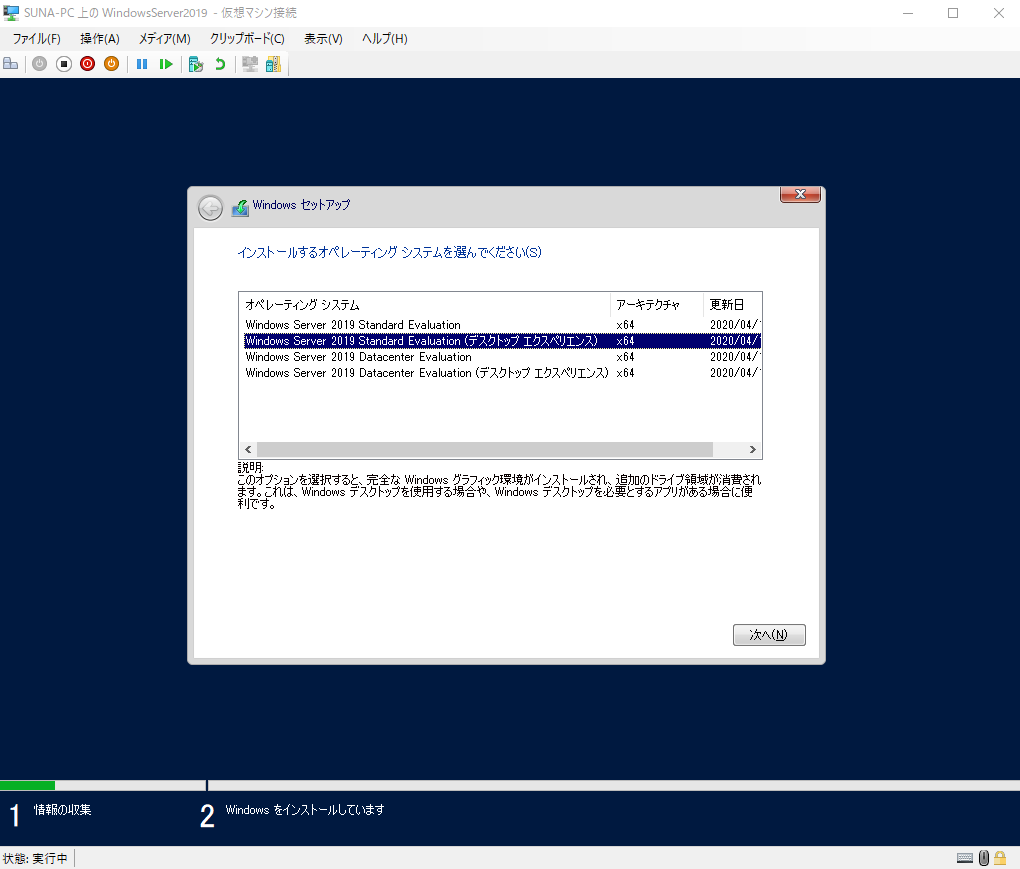Click the 状態: 実行中 status text
This screenshot has width=1020, height=869.
(35, 859)
